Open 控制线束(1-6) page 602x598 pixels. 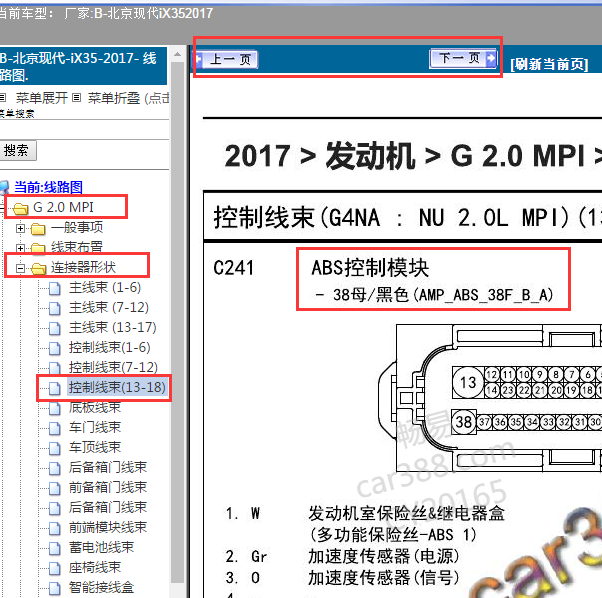[x=109, y=347]
